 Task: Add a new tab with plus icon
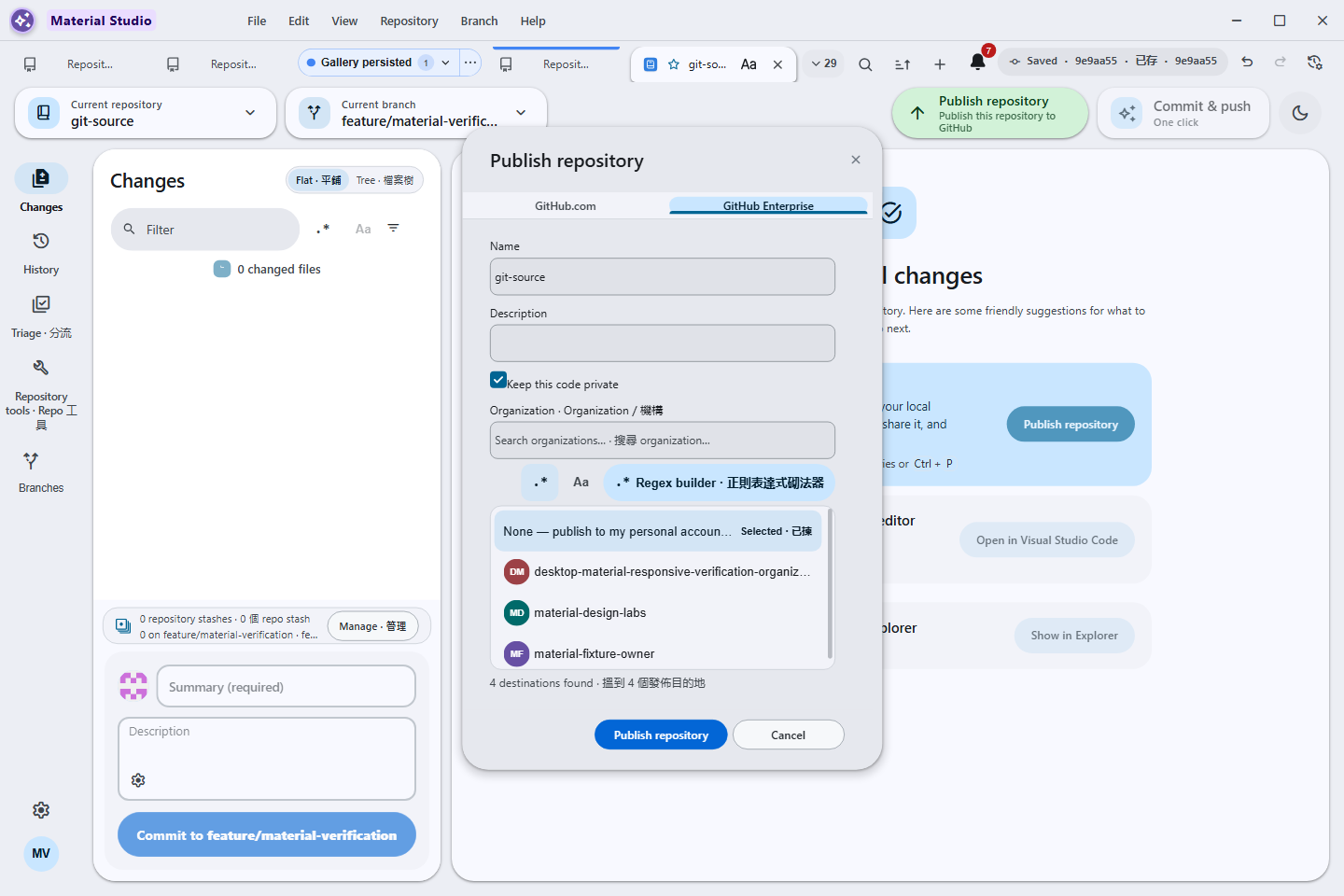pos(940,64)
